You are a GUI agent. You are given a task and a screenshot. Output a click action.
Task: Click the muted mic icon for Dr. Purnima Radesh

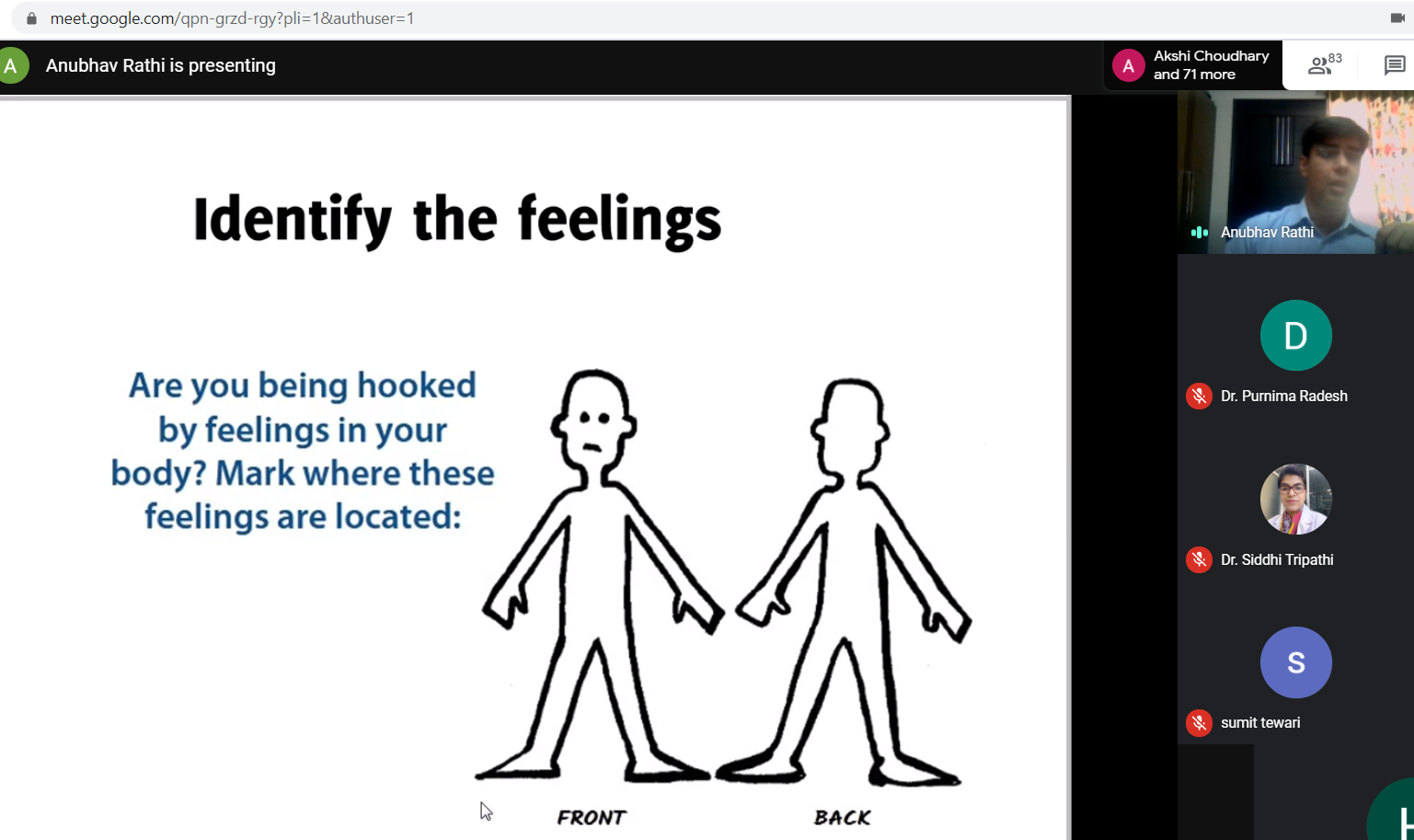coord(1198,396)
